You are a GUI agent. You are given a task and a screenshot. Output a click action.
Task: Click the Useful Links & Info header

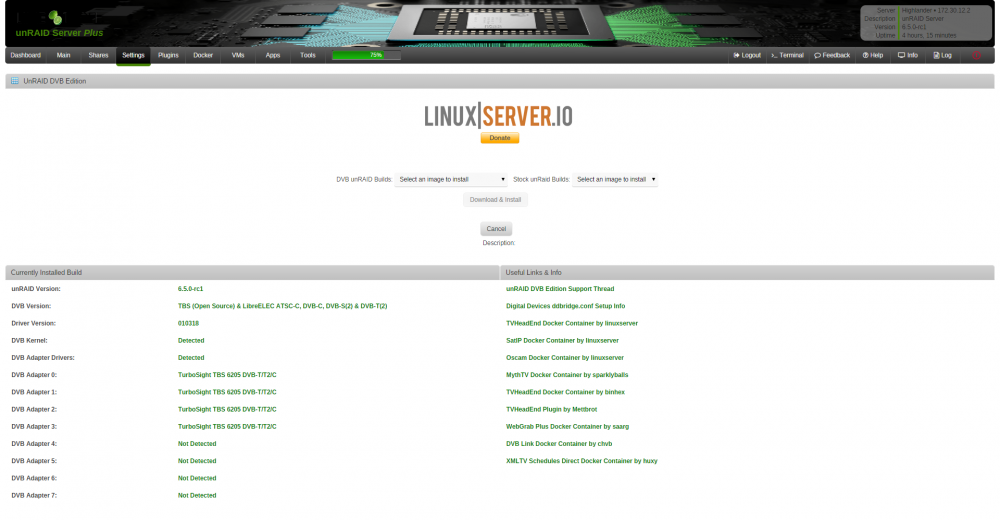click(747, 272)
